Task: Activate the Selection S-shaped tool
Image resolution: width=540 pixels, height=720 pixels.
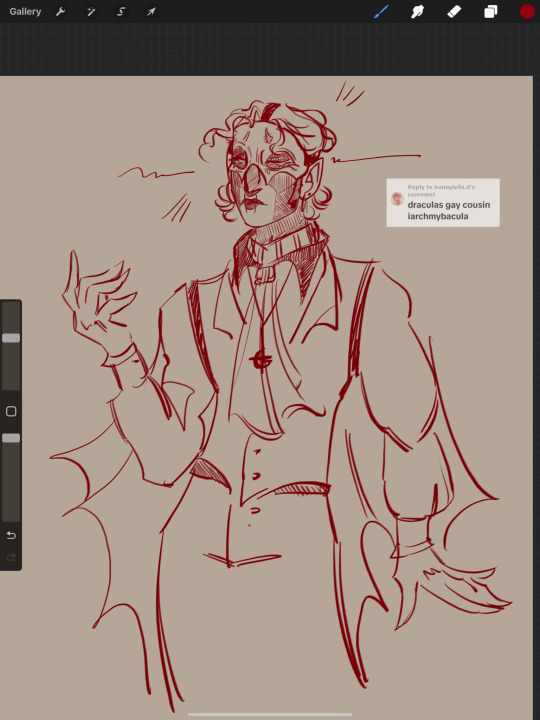Action: click(121, 11)
